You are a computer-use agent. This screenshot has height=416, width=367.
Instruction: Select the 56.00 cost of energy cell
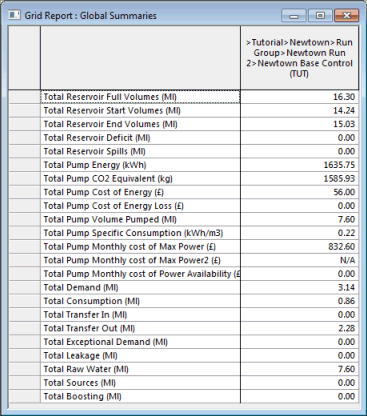(x=299, y=192)
